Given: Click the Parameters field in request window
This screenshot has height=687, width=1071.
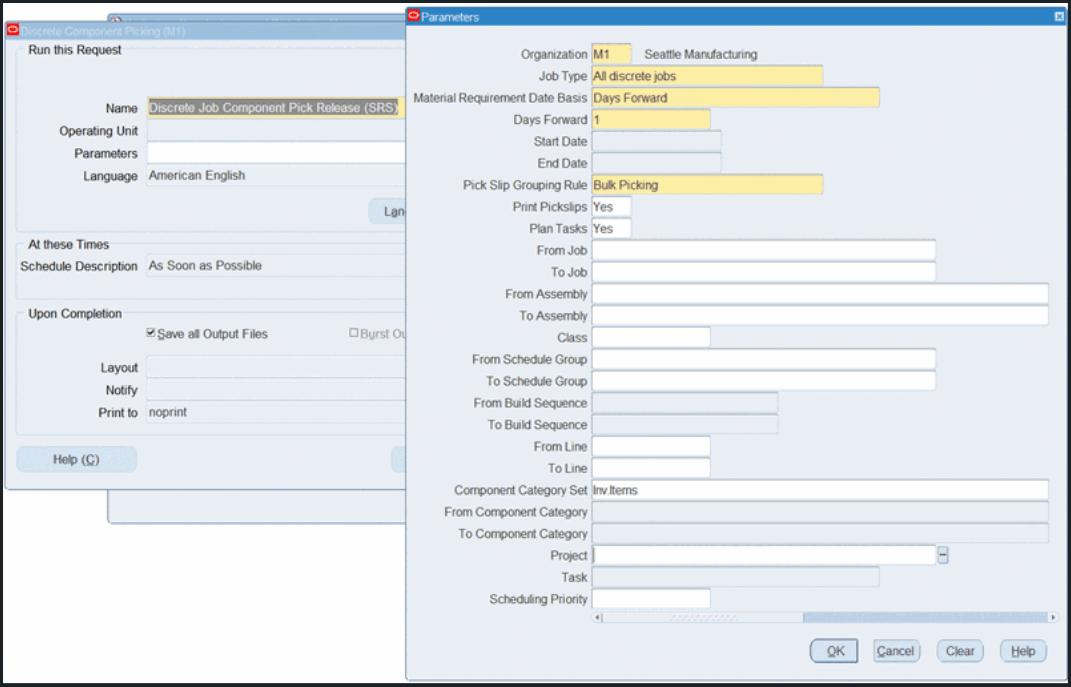Looking at the screenshot, I should [276, 153].
